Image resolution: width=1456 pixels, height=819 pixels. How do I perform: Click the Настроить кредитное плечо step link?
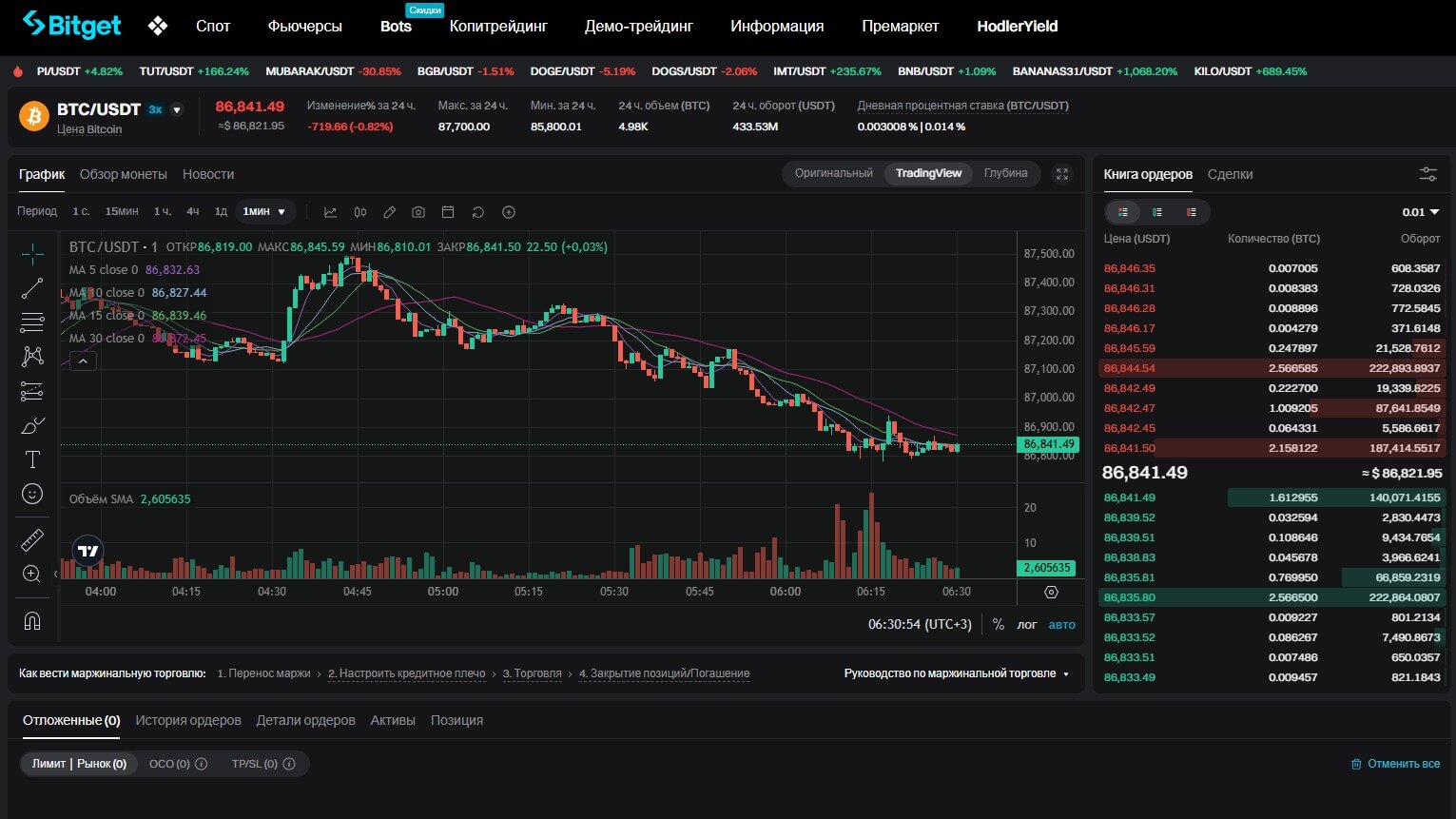407,673
